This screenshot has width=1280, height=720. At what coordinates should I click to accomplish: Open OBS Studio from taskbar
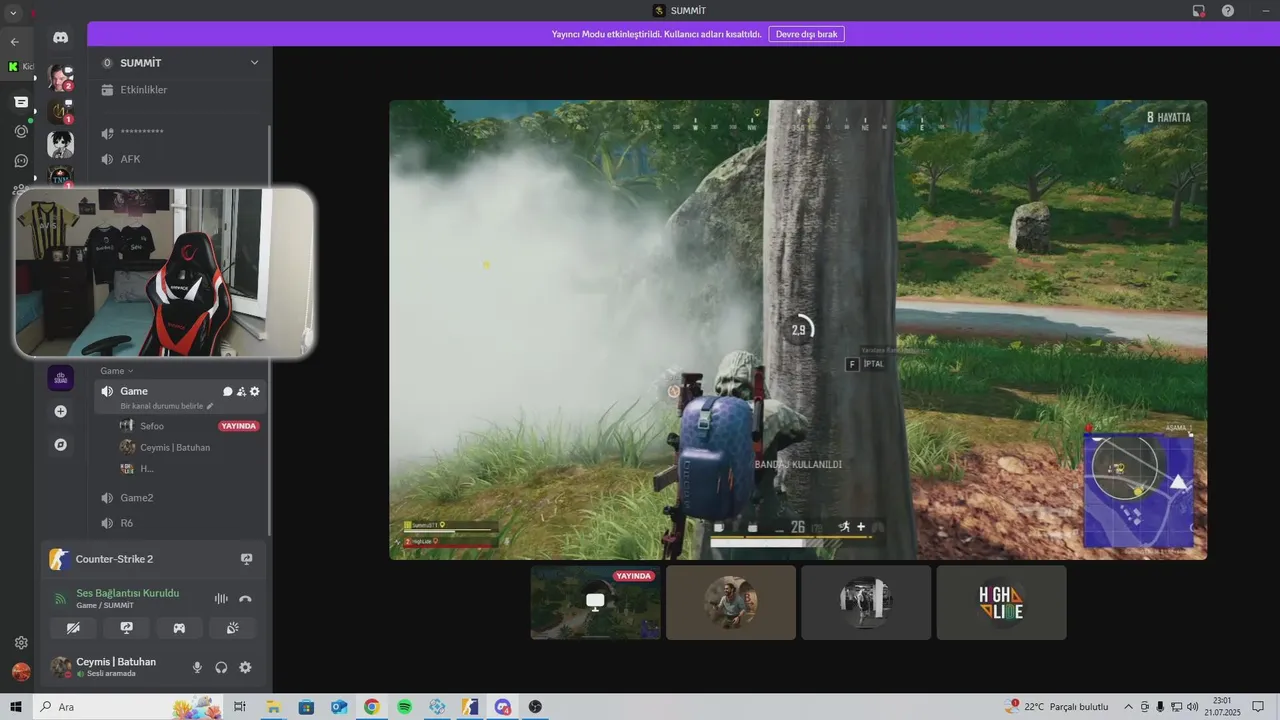click(x=535, y=707)
